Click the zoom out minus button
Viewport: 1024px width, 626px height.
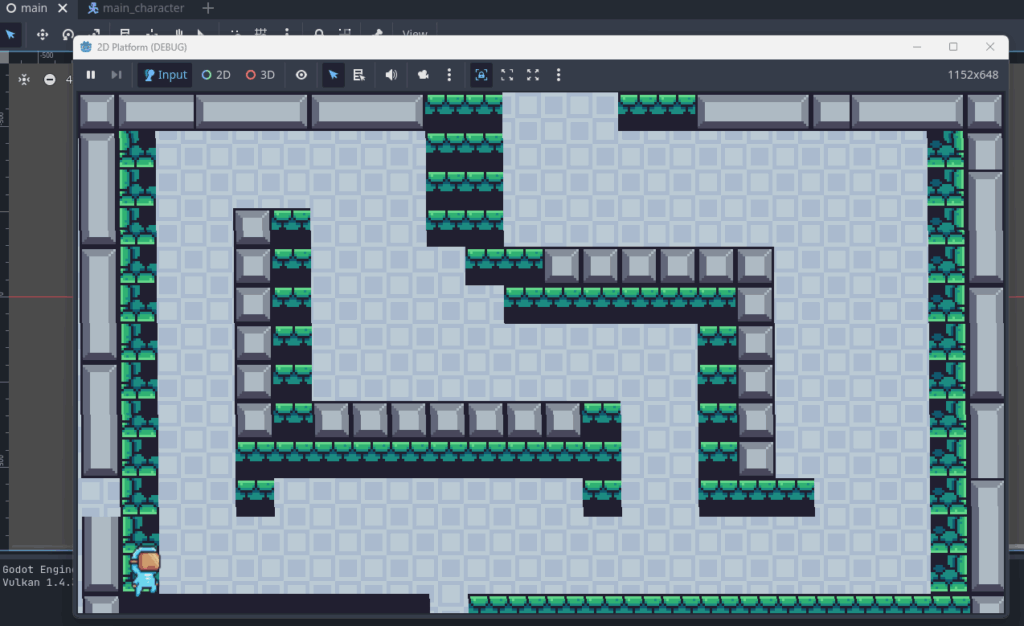coord(50,79)
